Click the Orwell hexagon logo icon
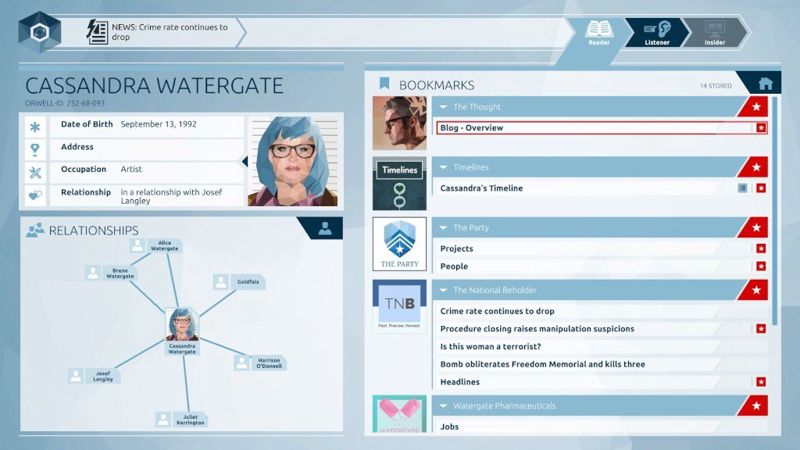The width and height of the screenshot is (800, 450). click(39, 32)
